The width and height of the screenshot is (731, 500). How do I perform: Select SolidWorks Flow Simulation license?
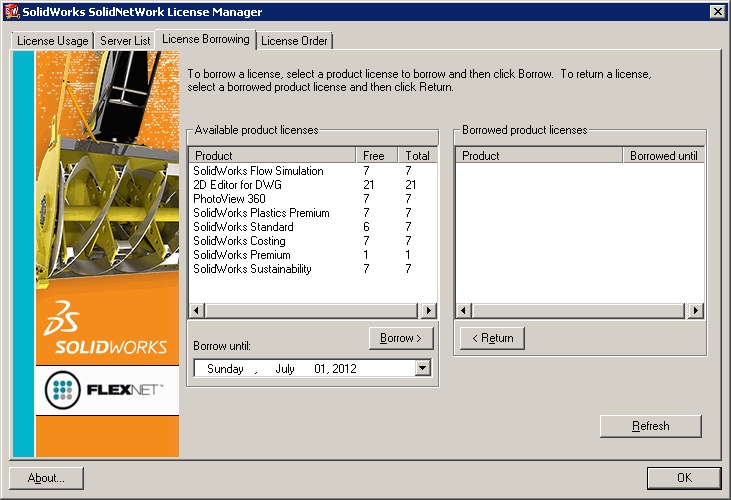click(258, 171)
